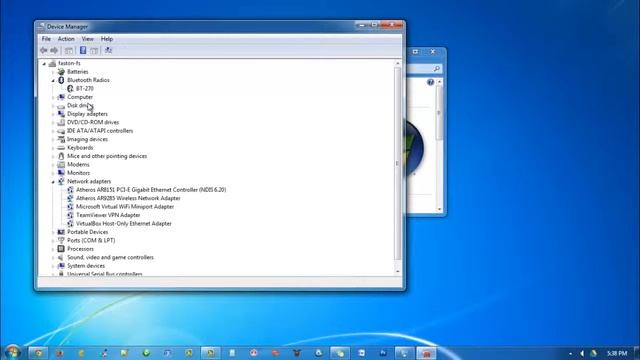The width and height of the screenshot is (640, 360).
Task: Select the Keyboards label
Action: coord(80,148)
